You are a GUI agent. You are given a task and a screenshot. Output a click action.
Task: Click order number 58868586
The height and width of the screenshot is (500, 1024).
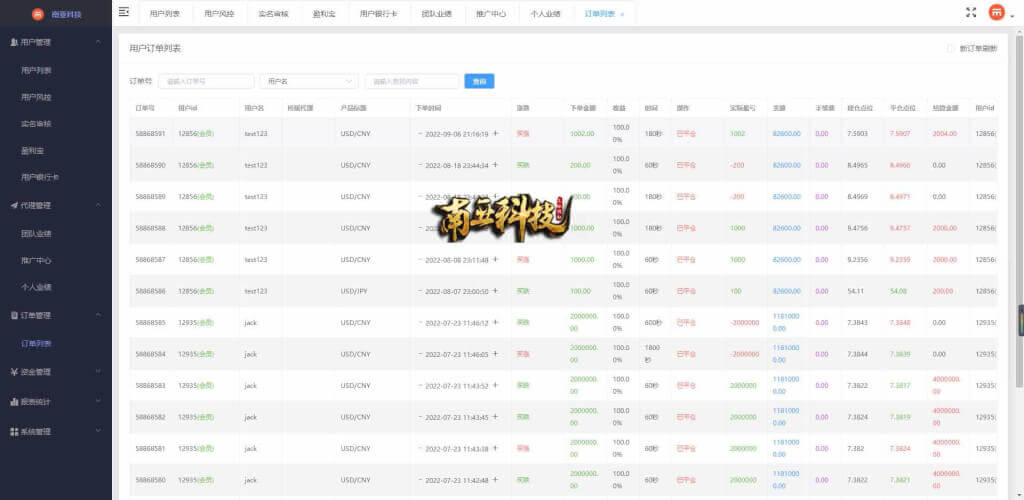[x=150, y=290]
